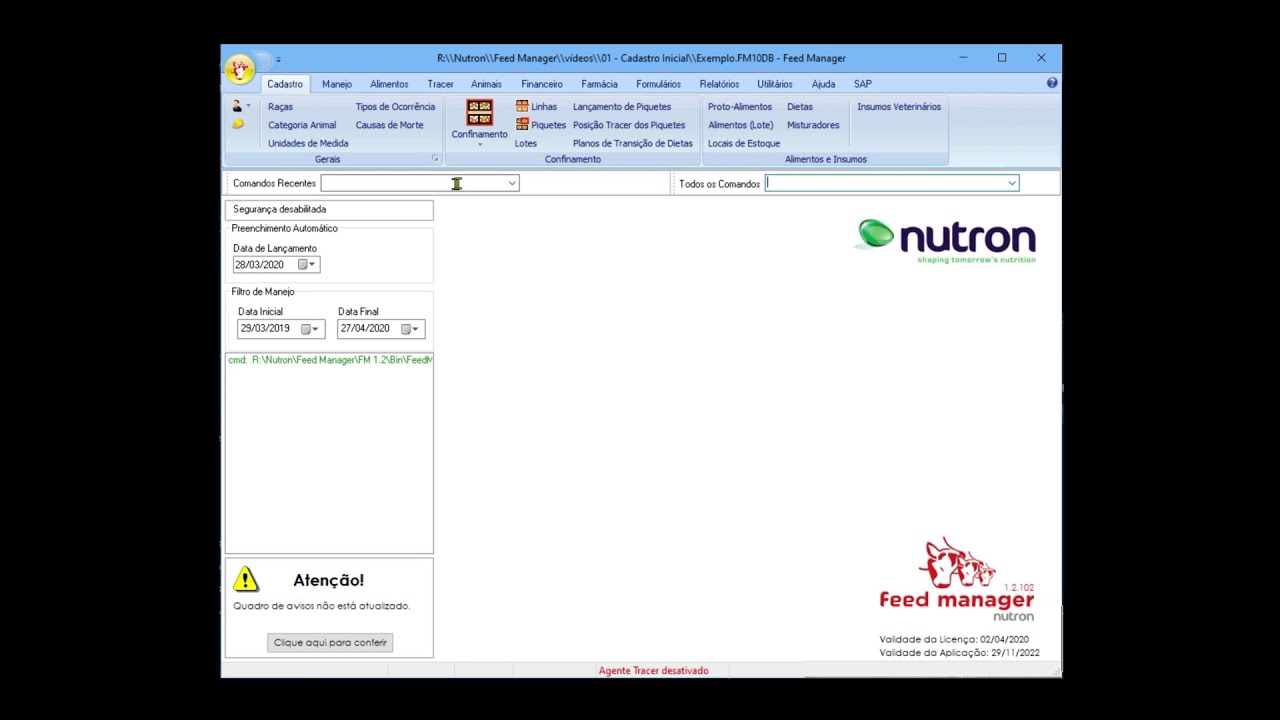Screen dimensions: 1280x720
Task: Open Locais de Estoque
Action: click(x=744, y=143)
